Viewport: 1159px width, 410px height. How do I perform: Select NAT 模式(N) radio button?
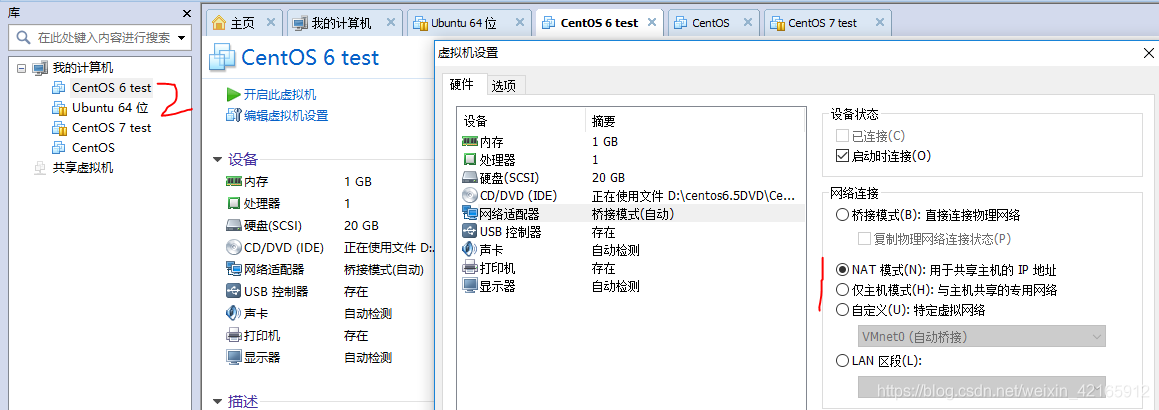click(842, 270)
